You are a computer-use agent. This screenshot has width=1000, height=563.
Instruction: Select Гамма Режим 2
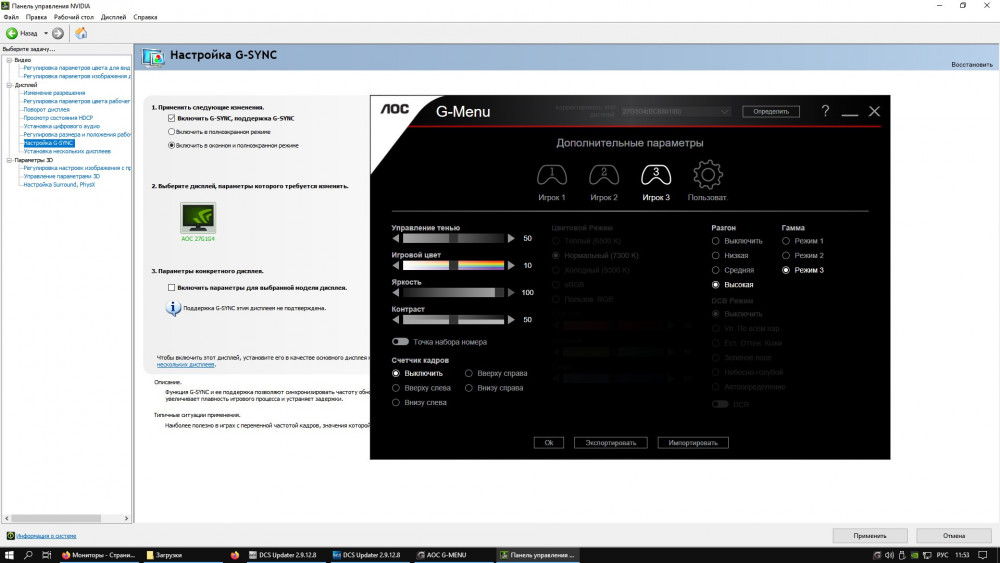pos(786,256)
